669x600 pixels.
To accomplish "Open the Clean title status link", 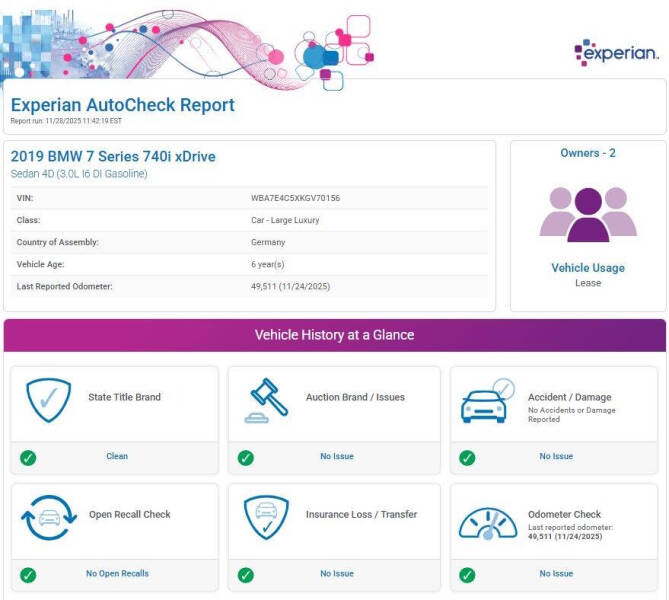I will [117, 457].
